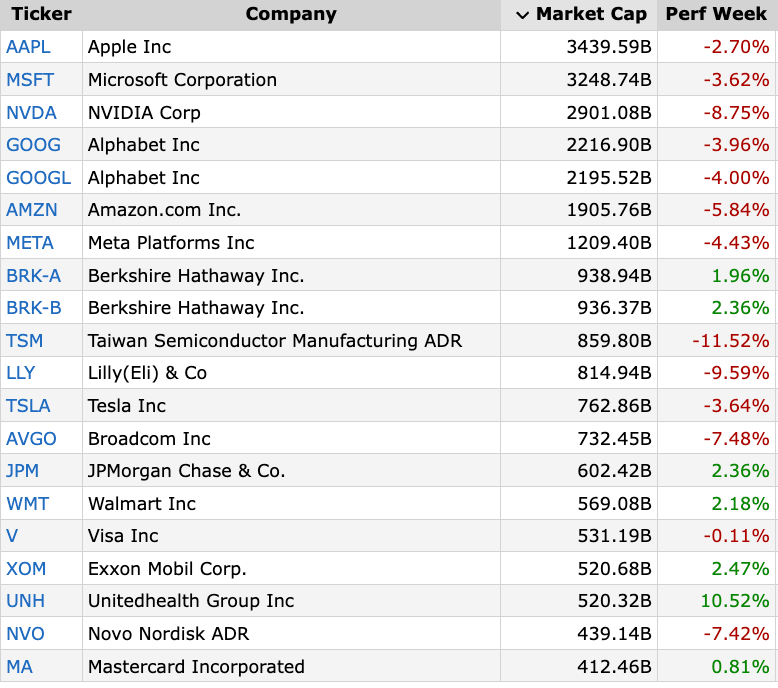Click the Company column header
The height and width of the screenshot is (688, 778).
[x=291, y=14]
